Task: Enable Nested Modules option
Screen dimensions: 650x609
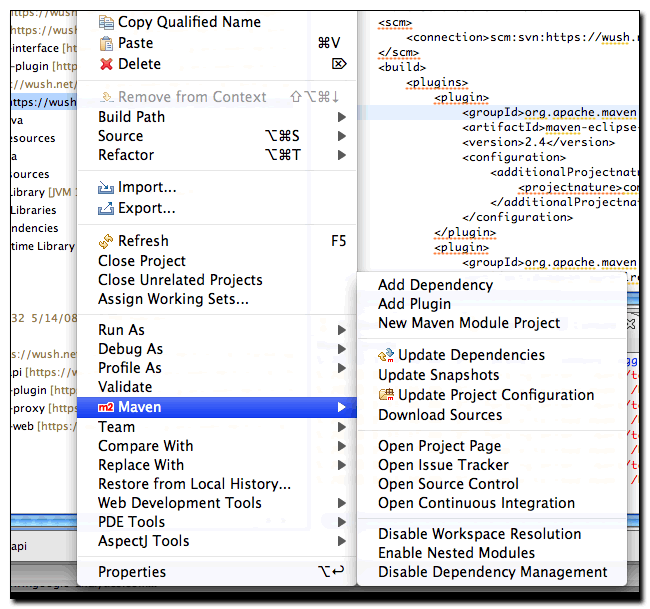Action: point(456,553)
